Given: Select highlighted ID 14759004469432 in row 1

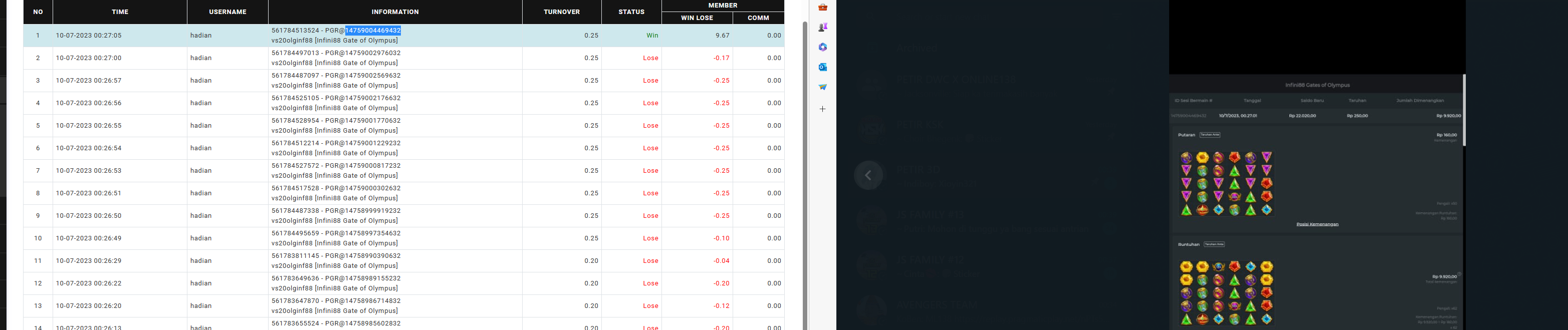Looking at the screenshot, I should coord(373,31).
